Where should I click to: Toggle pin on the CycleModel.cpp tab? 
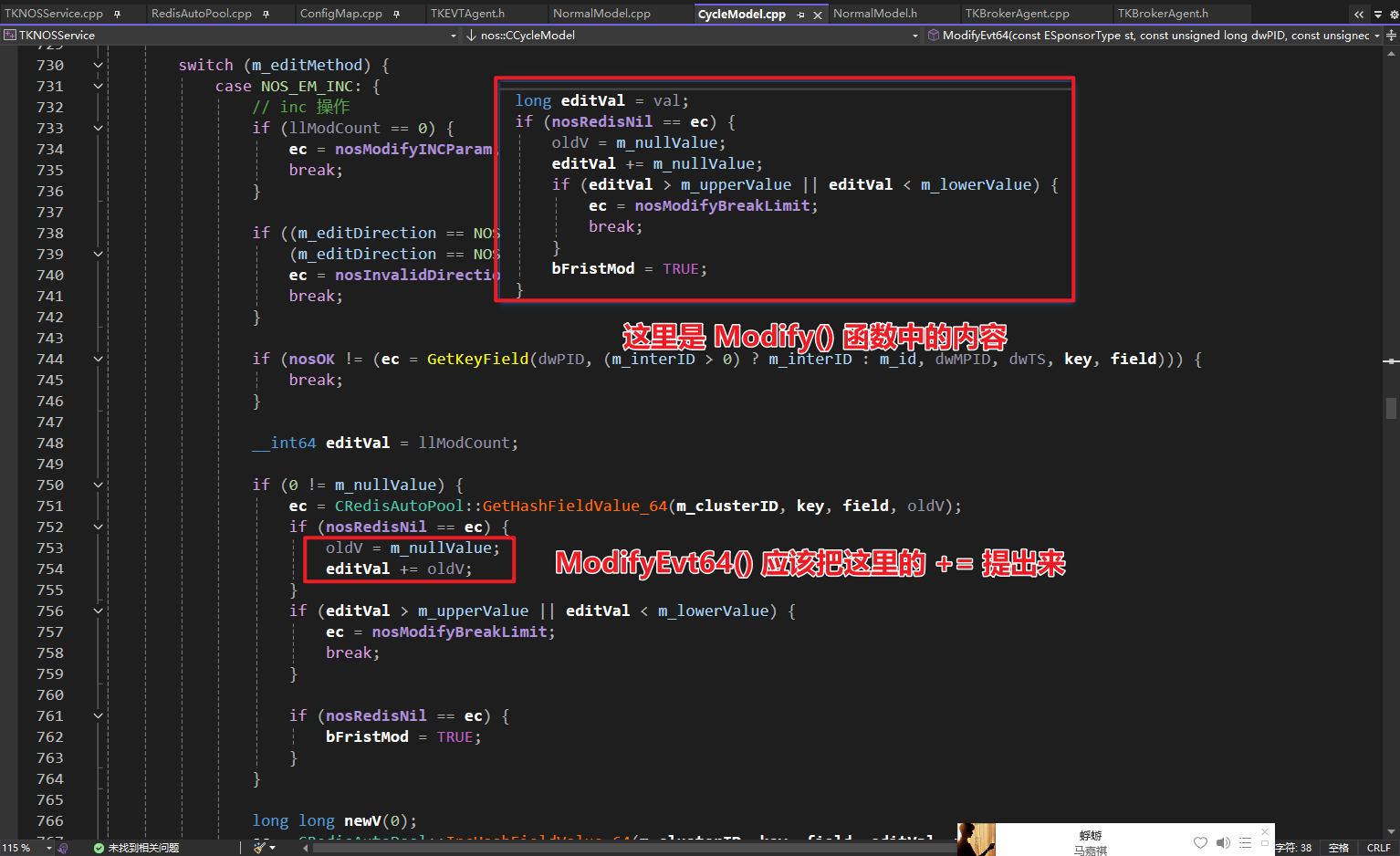coord(800,15)
